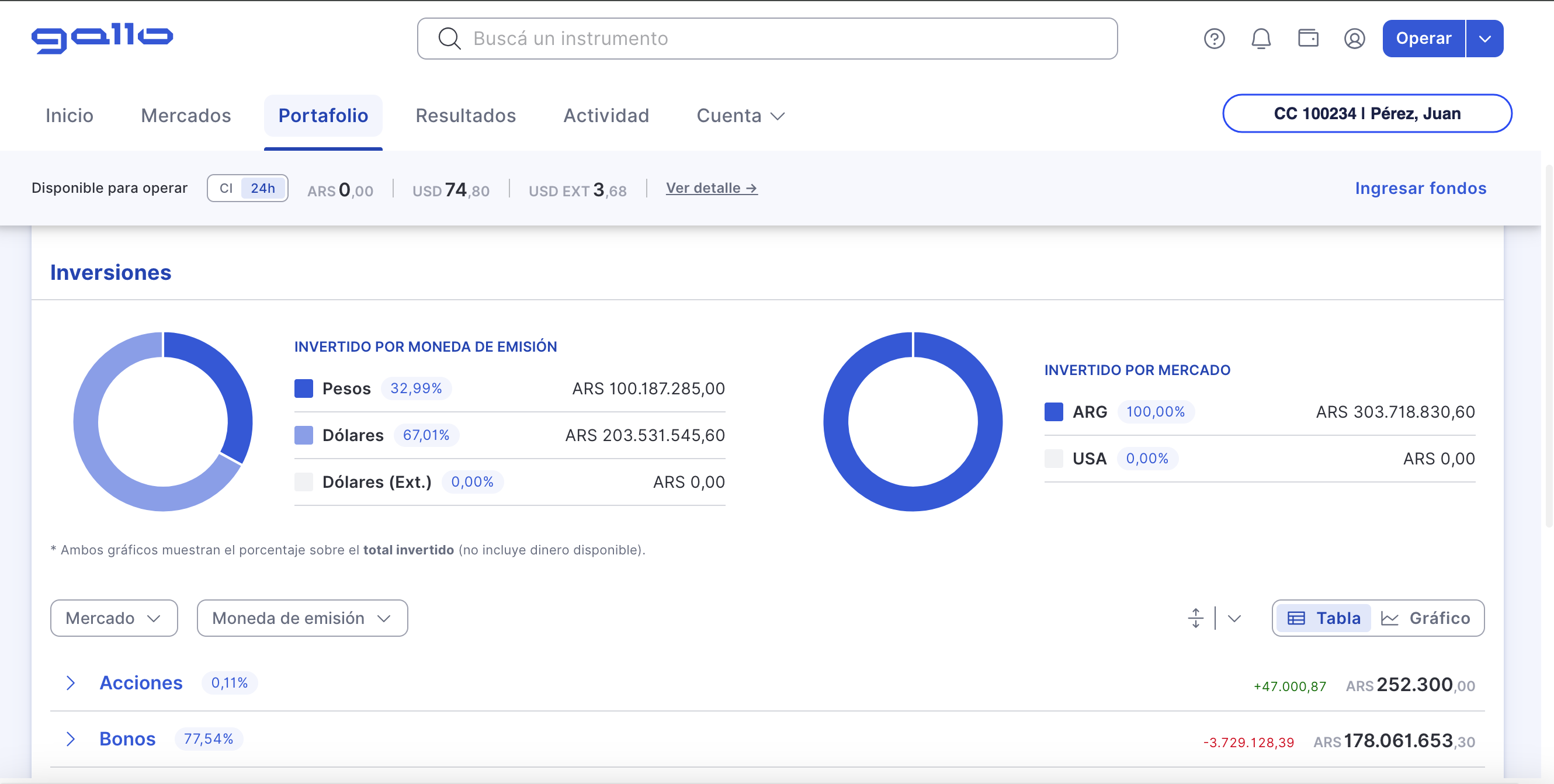Viewport: 1554px width, 784px height.
Task: Switch to Gráfico view
Action: point(1425,618)
